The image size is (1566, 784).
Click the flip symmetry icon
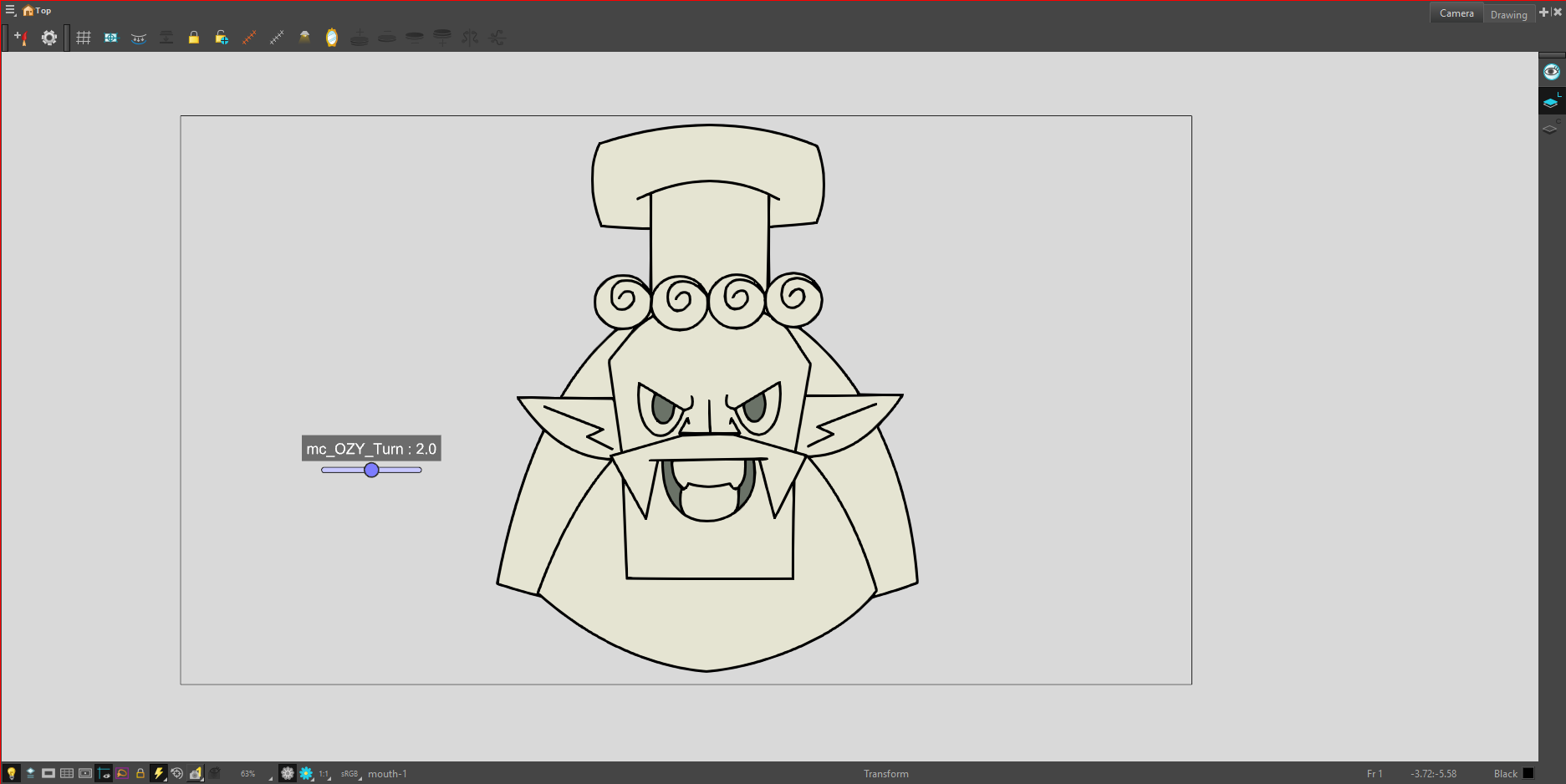470,38
